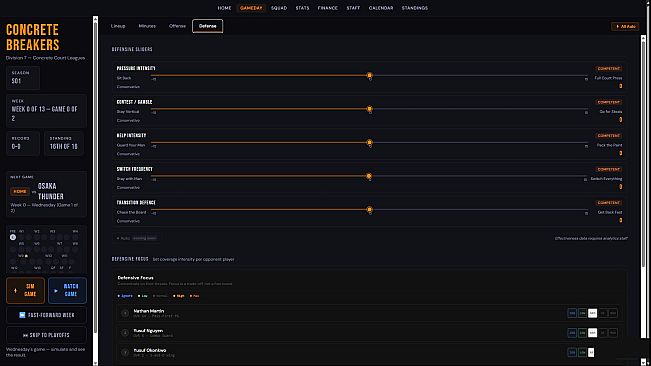Click the All Auto lightning button
Viewport: 651px width, 366px height.
625,26
